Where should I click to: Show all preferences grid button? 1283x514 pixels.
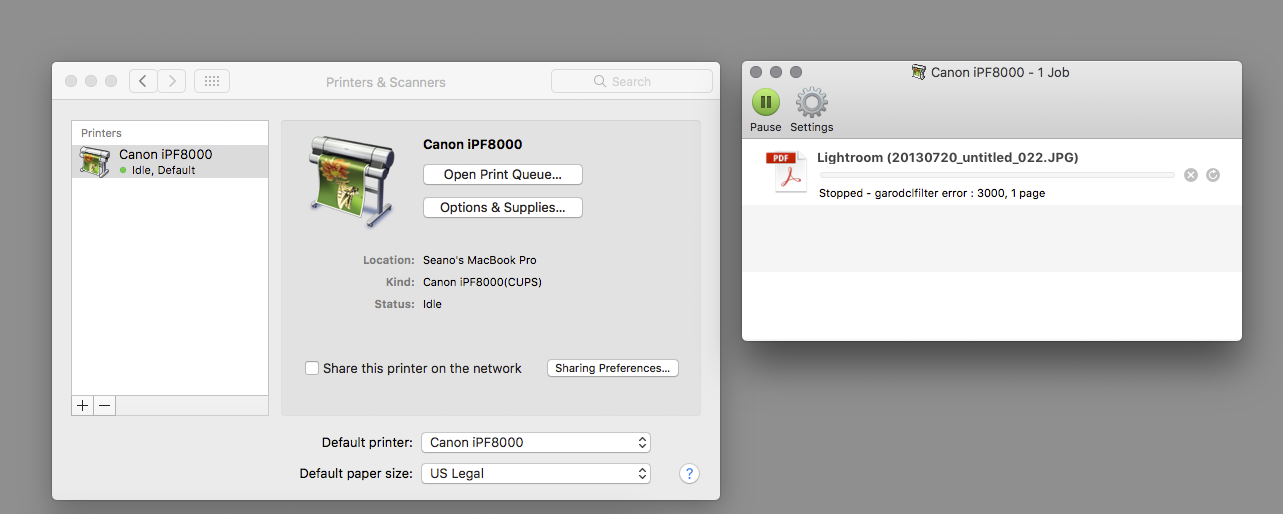tap(212, 81)
